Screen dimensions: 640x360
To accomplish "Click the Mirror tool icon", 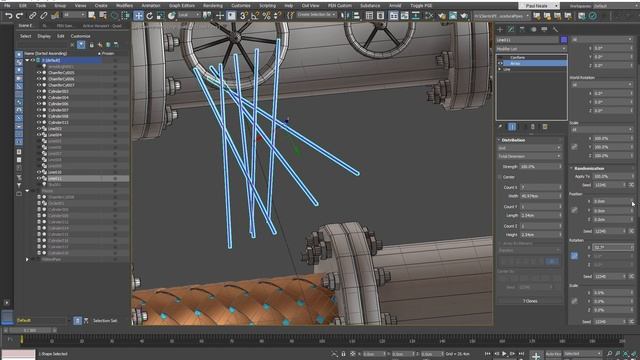I will click(x=345, y=16).
